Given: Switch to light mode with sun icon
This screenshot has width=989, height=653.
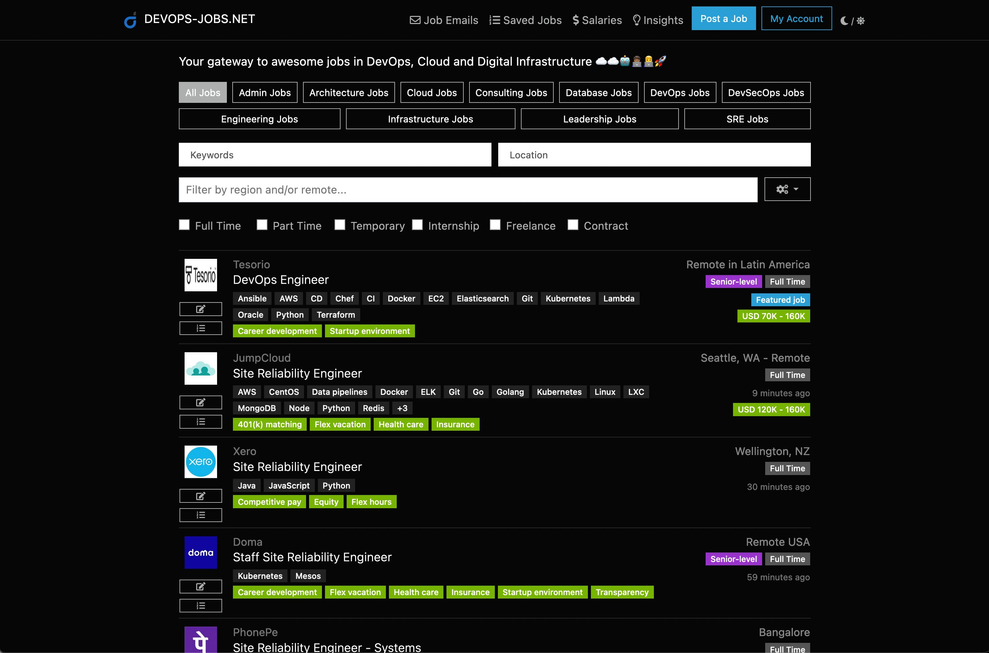Looking at the screenshot, I should [861, 20].
